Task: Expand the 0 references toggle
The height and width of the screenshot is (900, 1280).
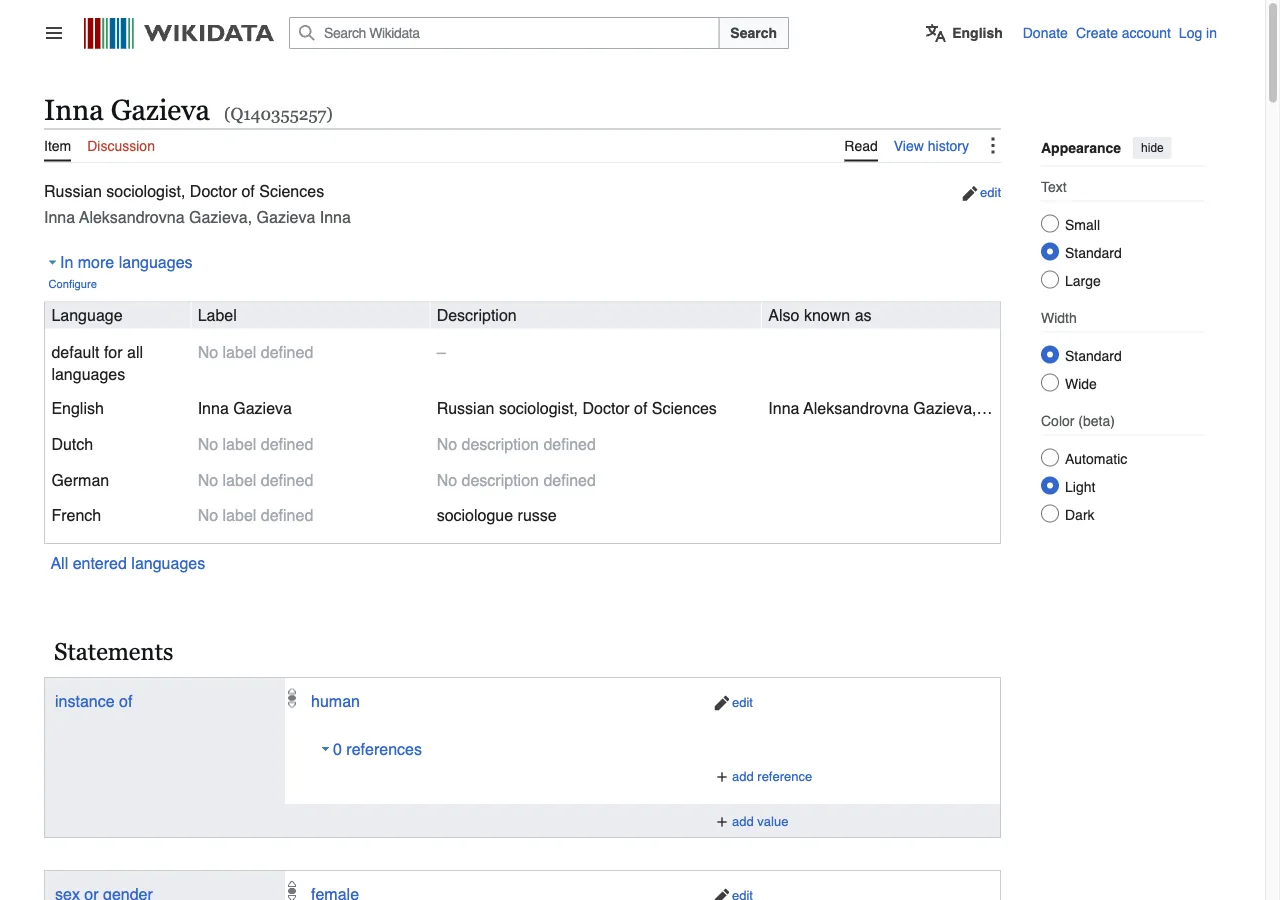Action: [371, 749]
